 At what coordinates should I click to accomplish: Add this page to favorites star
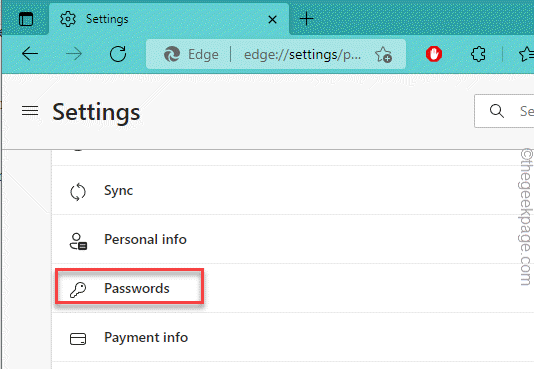click(x=383, y=54)
